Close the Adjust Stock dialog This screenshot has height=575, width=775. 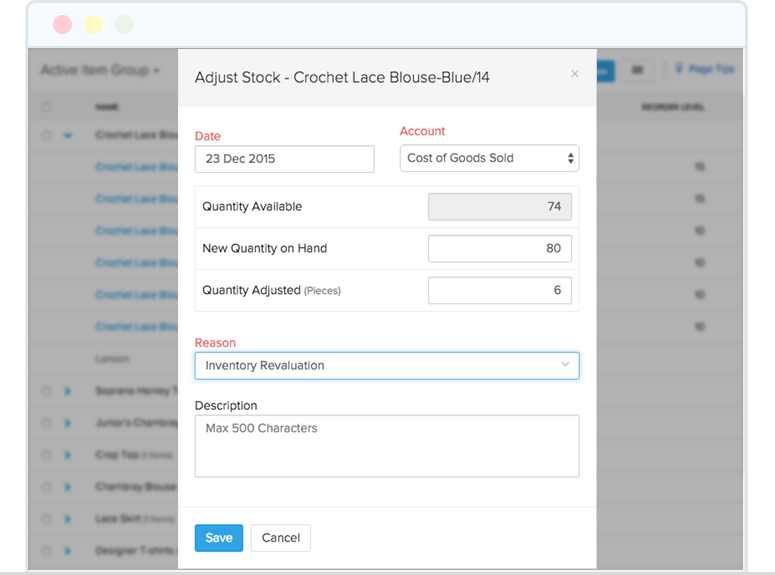click(x=574, y=74)
